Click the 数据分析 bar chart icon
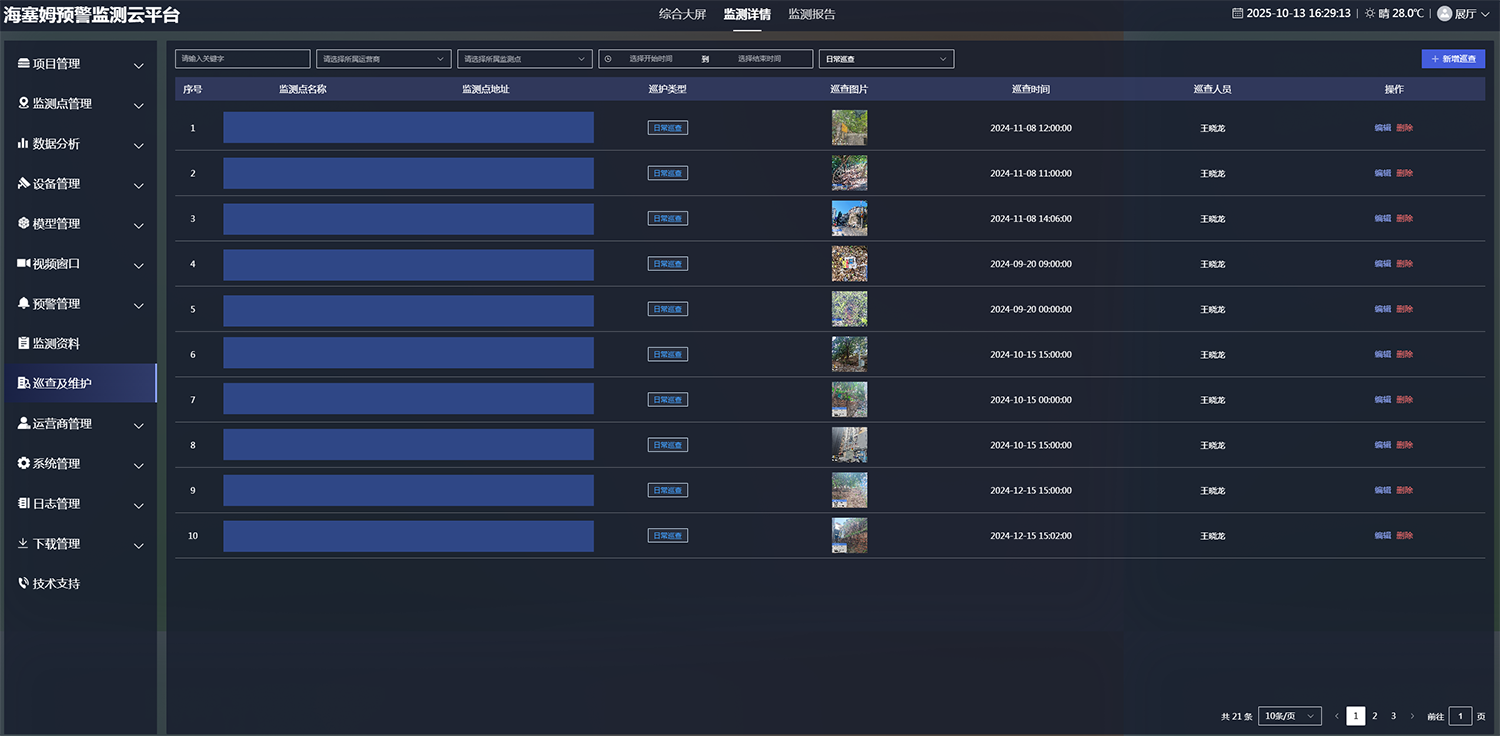Image resolution: width=1500 pixels, height=736 pixels. tap(24, 144)
